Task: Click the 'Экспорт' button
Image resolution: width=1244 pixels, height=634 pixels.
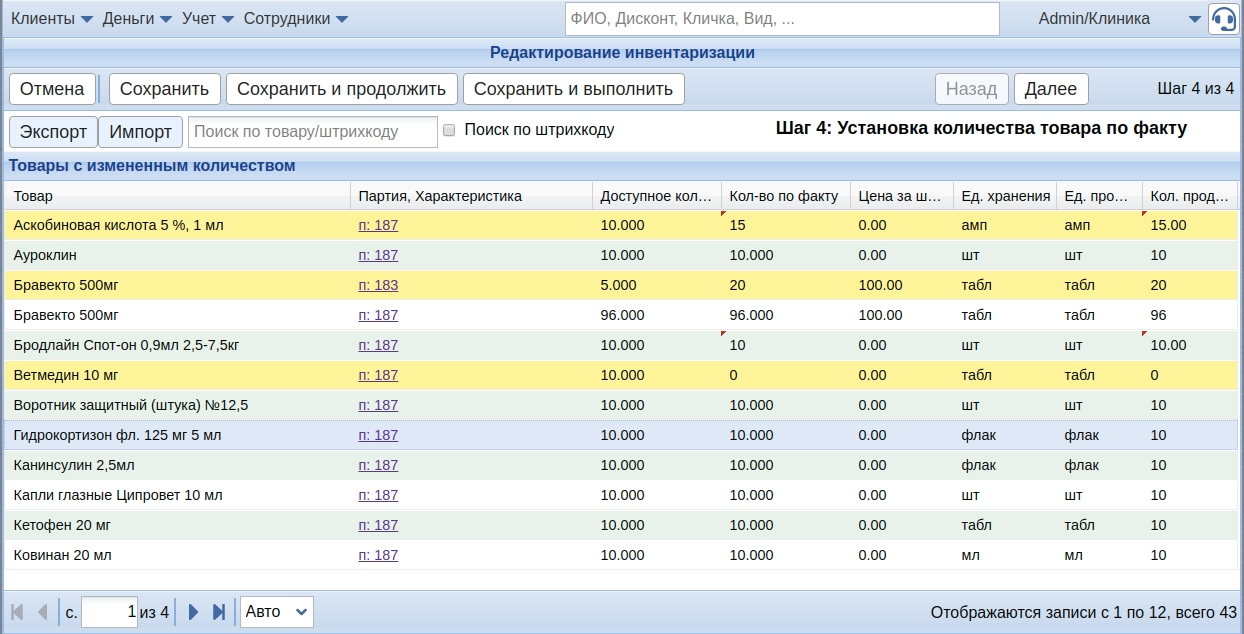Action: pyautogui.click(x=54, y=131)
